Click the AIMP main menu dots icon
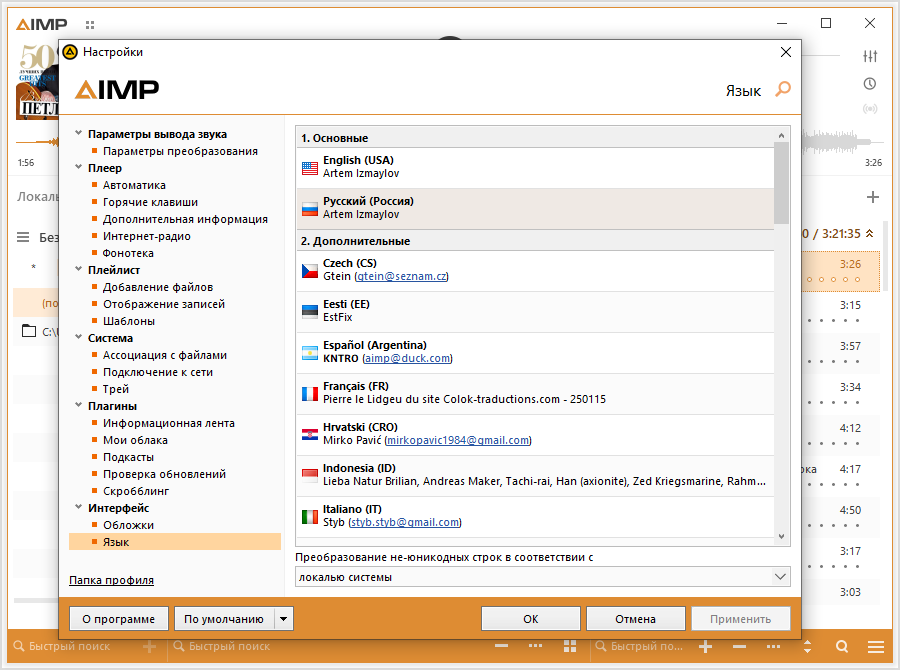 (90, 25)
